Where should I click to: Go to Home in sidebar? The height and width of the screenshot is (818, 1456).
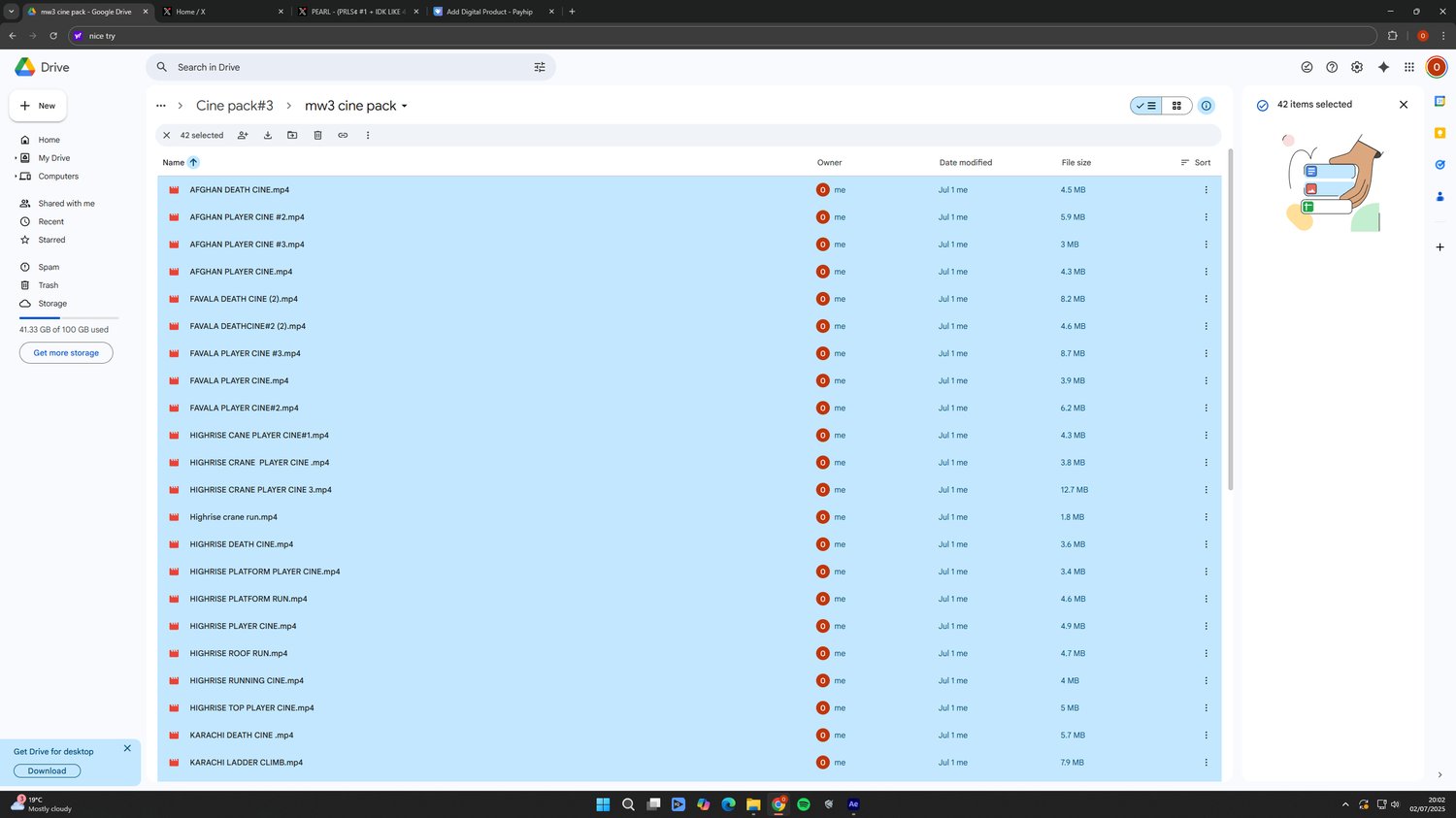pos(49,140)
